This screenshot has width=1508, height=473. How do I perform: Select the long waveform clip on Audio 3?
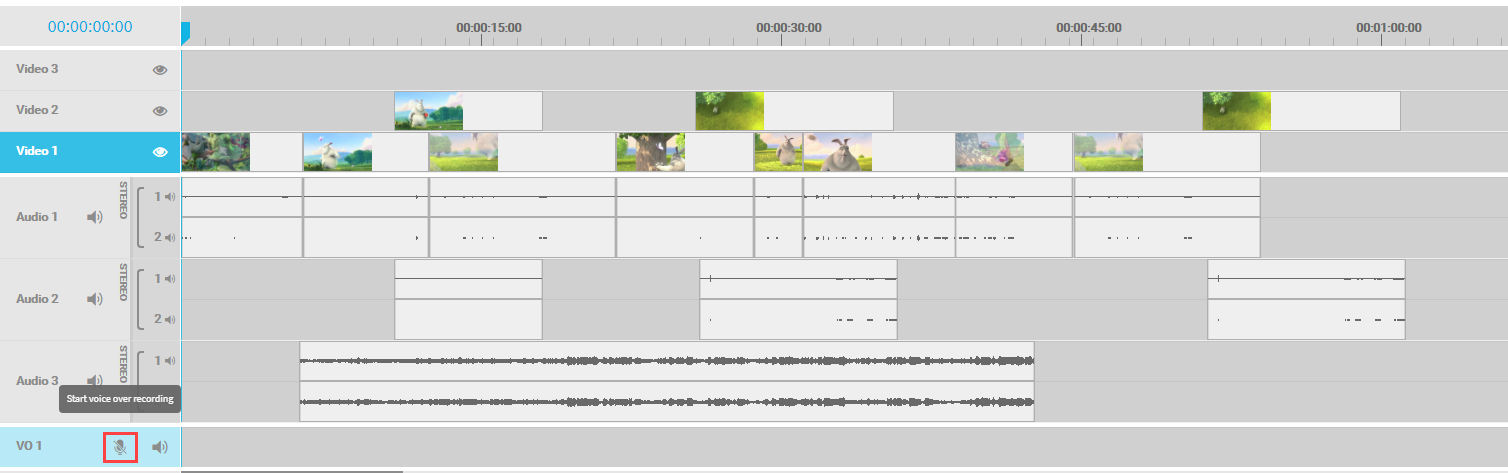click(666, 381)
